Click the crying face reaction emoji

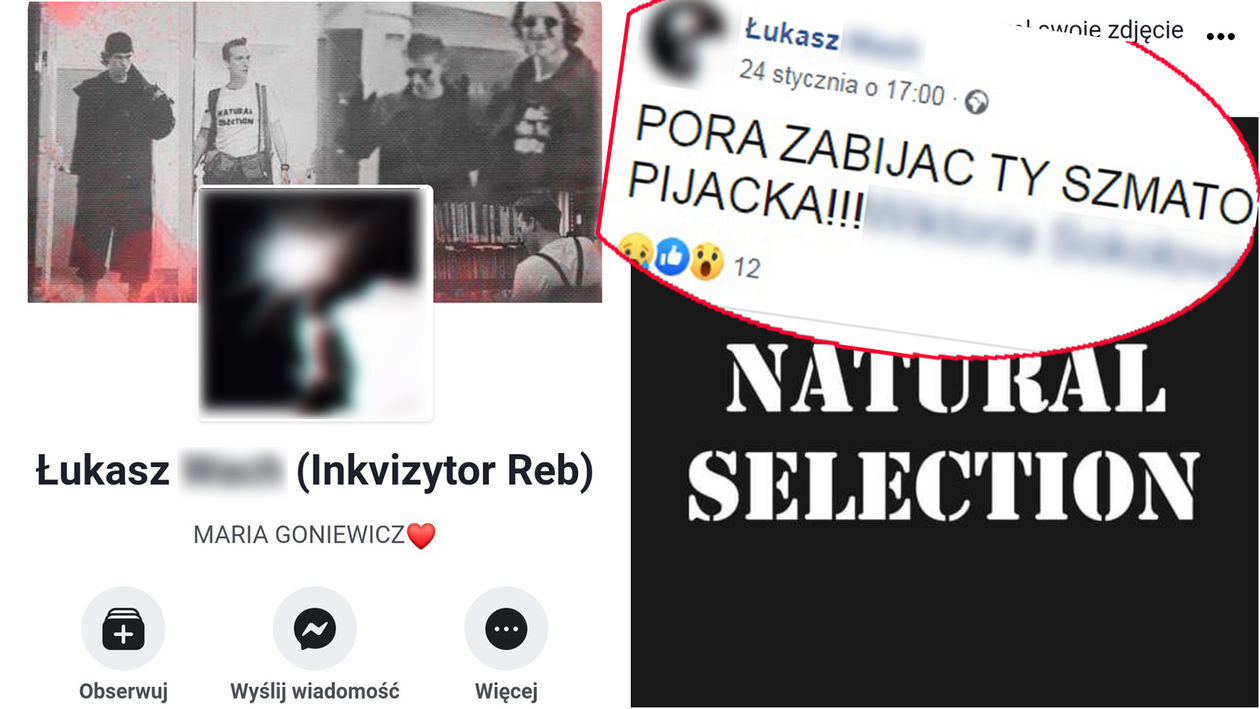pos(636,249)
